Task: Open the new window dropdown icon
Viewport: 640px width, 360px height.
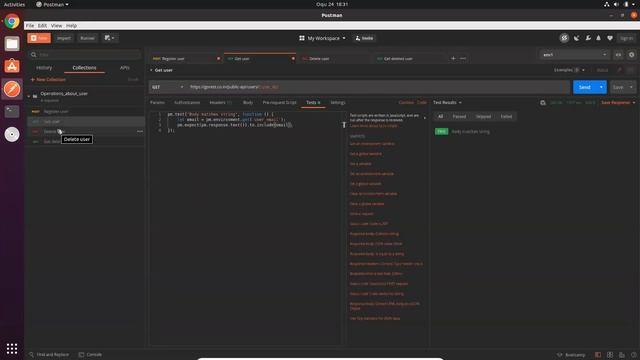Action: click(109, 38)
